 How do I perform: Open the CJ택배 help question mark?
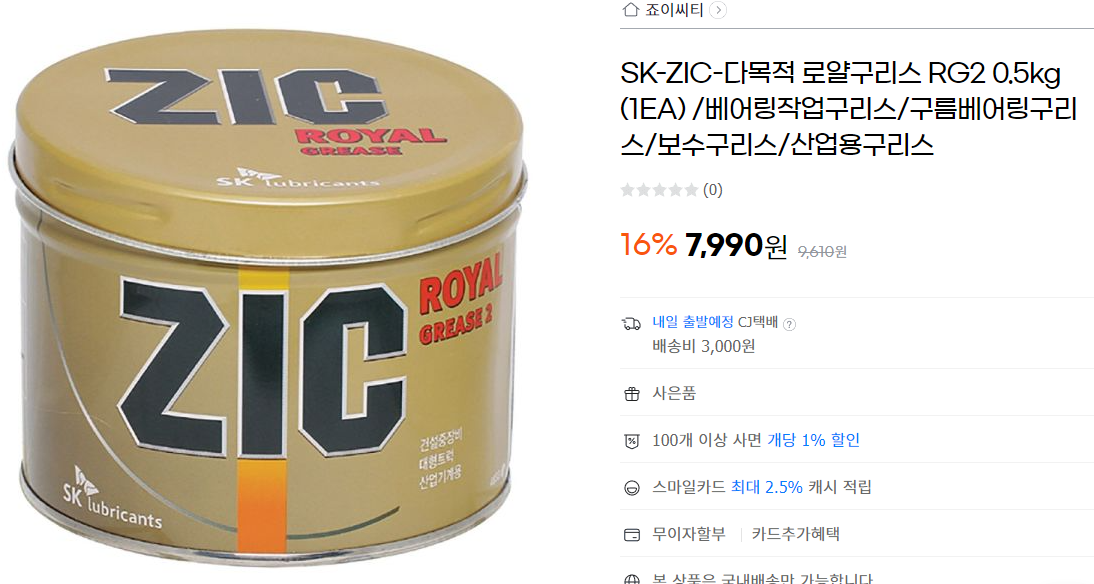pyautogui.click(x=789, y=324)
